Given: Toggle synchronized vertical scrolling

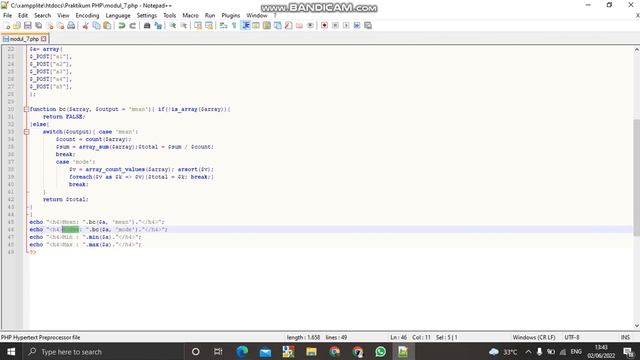Looking at the screenshot, I should coord(198,26).
